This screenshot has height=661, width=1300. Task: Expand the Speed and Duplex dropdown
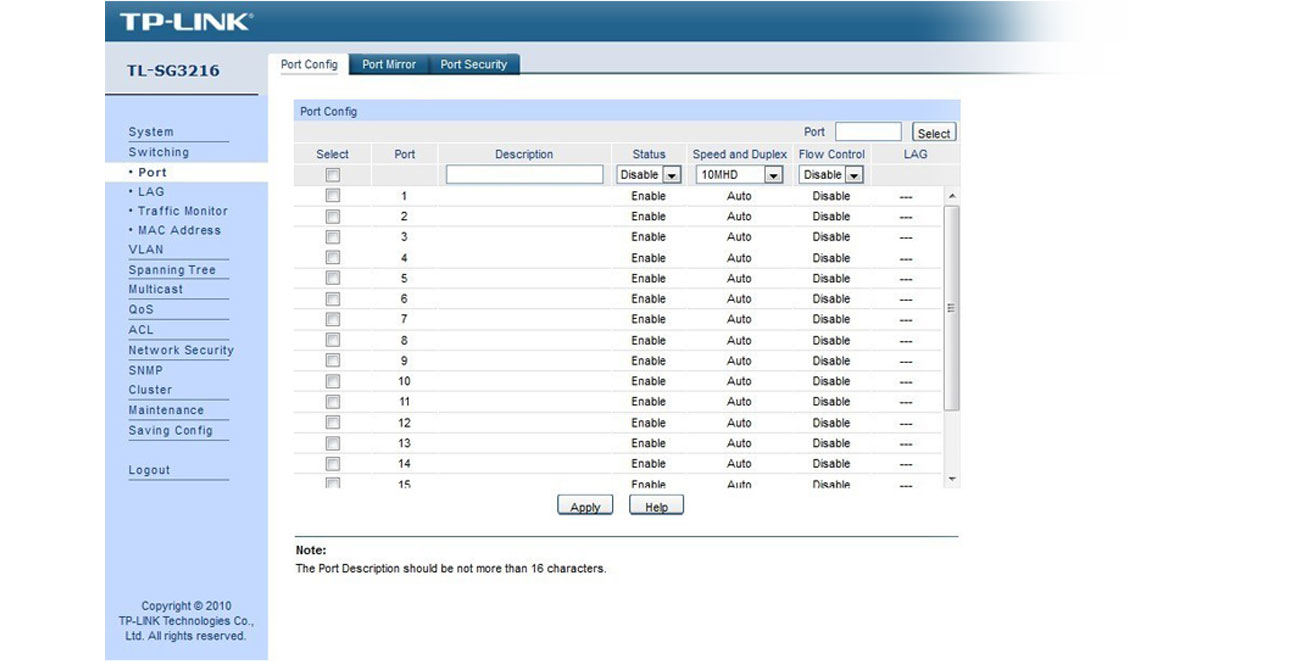coord(739,175)
